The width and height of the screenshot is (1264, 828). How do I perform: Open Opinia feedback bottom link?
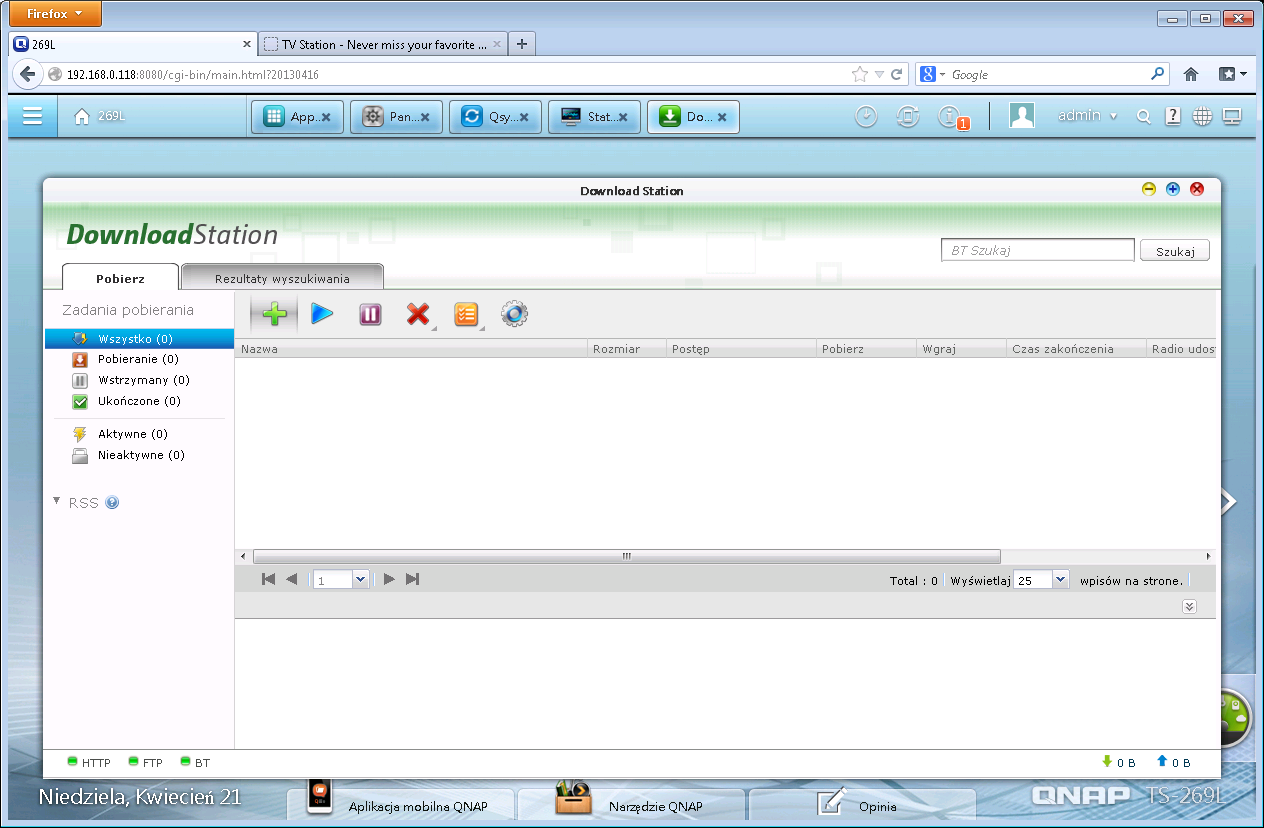(x=863, y=803)
